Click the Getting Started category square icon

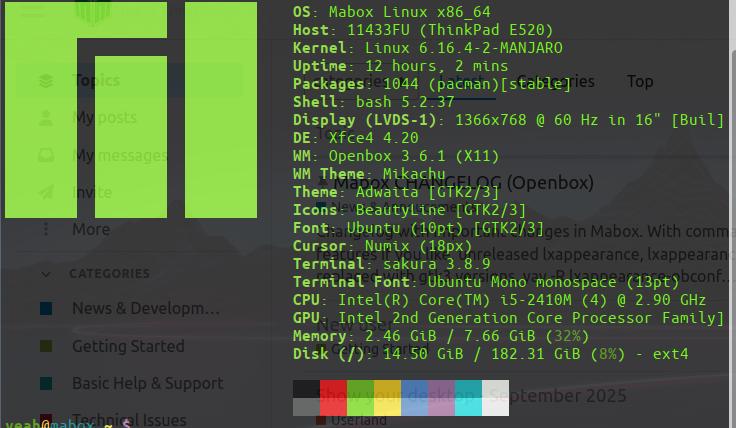pyautogui.click(x=46, y=346)
